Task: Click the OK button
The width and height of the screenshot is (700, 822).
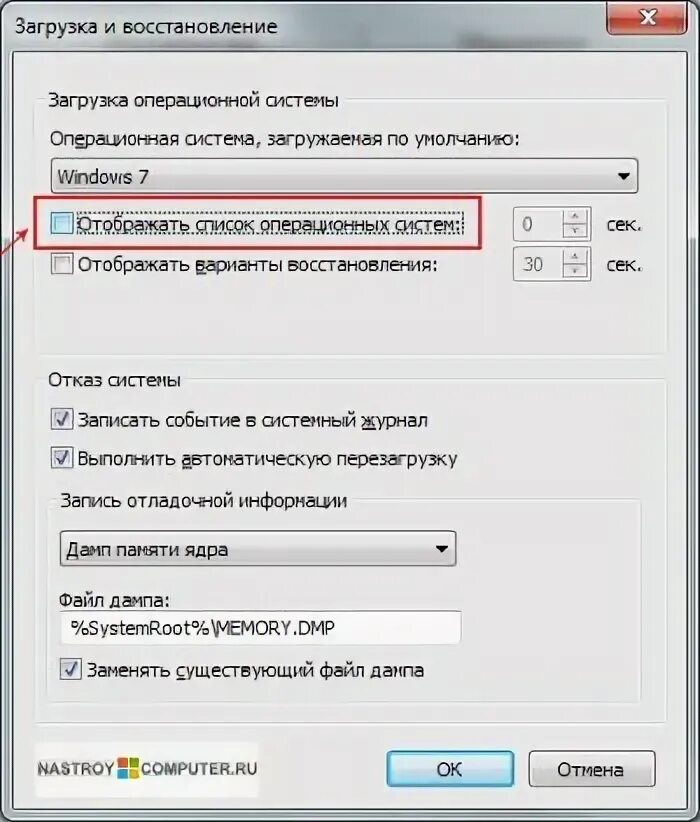Action: coord(450,769)
